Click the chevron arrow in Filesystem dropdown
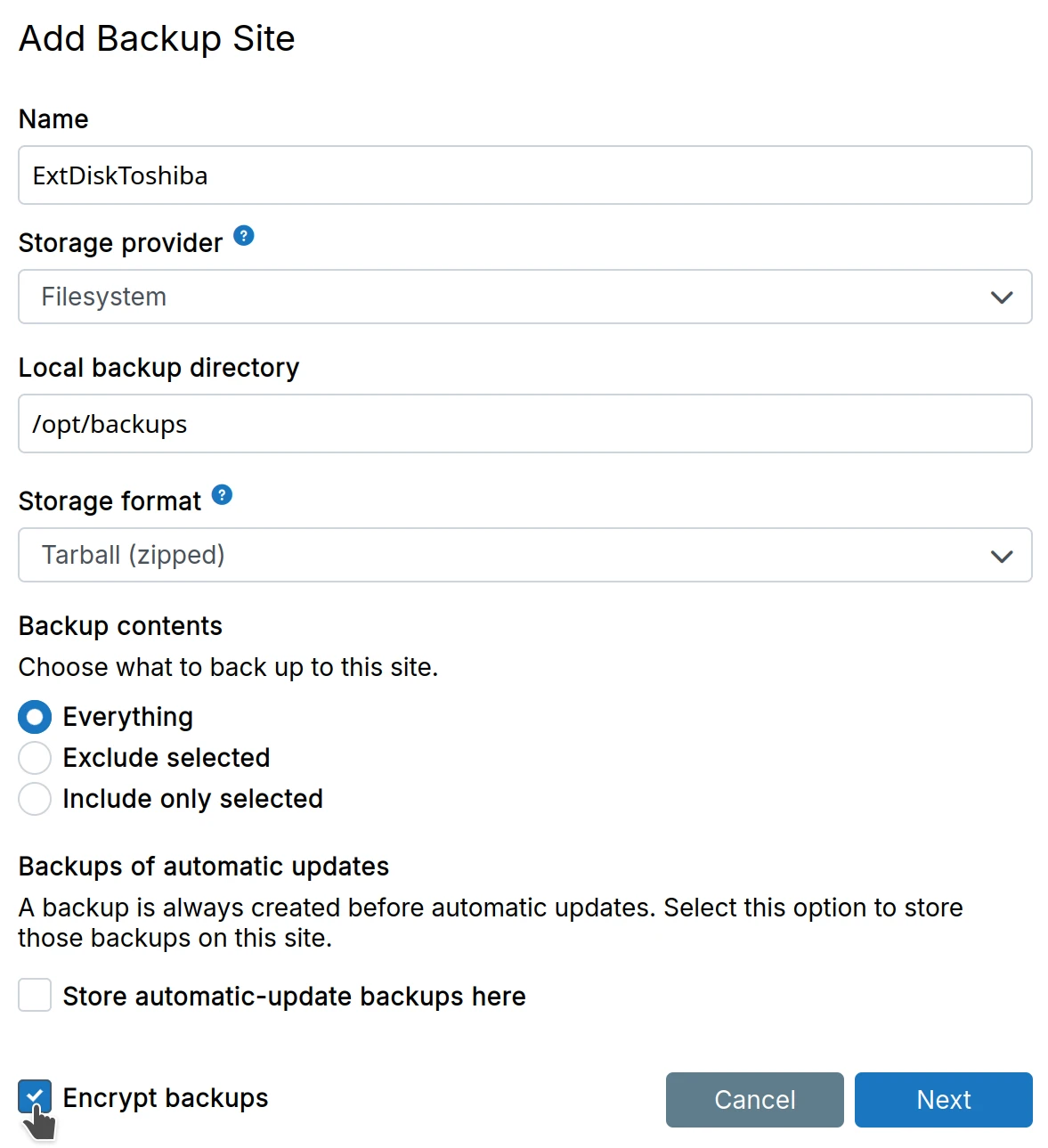 [1002, 297]
